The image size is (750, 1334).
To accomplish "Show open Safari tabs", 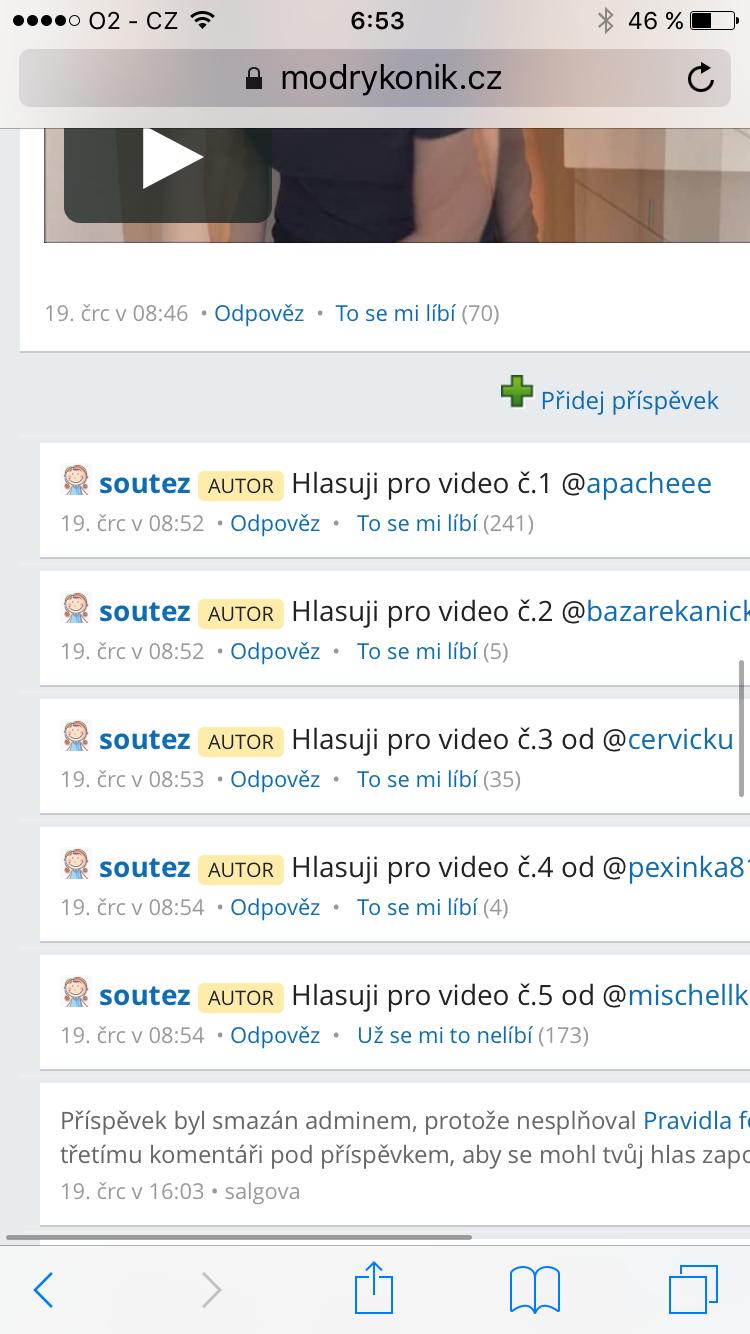I will coord(693,1290).
